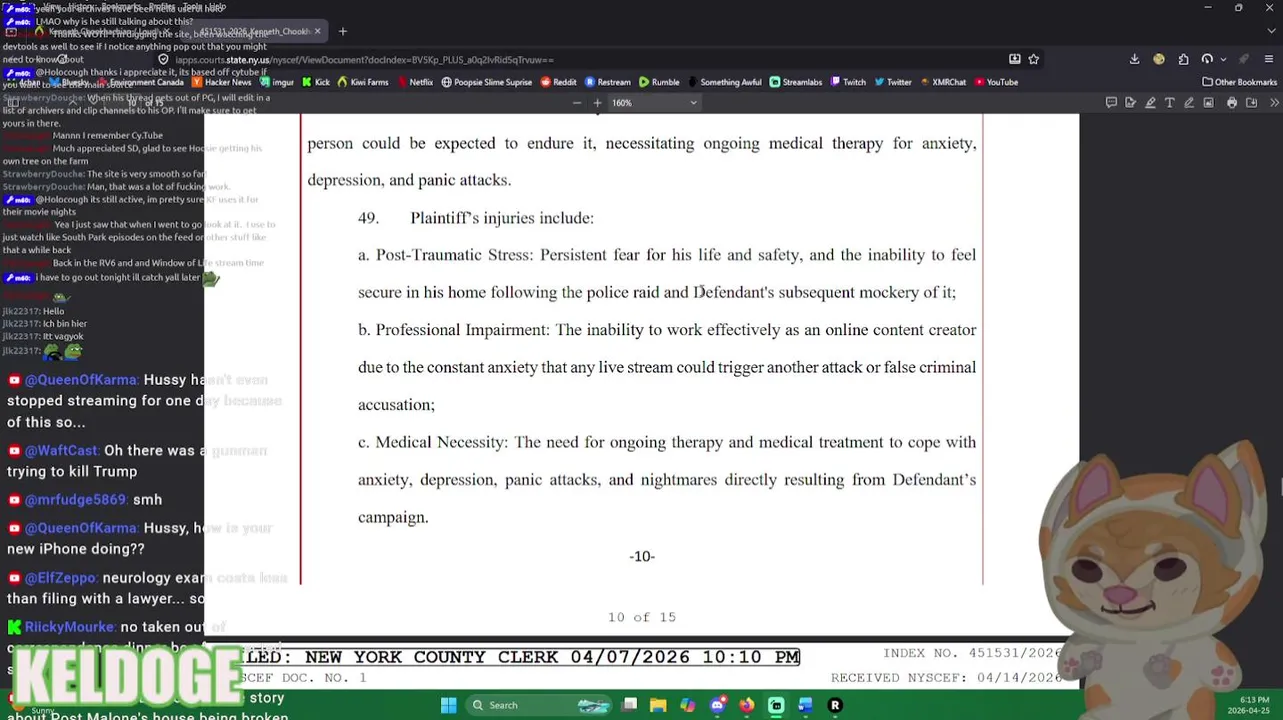Select the PDF highlight tool
Screen dimensions: 1283x720
pyautogui.click(x=1150, y=102)
